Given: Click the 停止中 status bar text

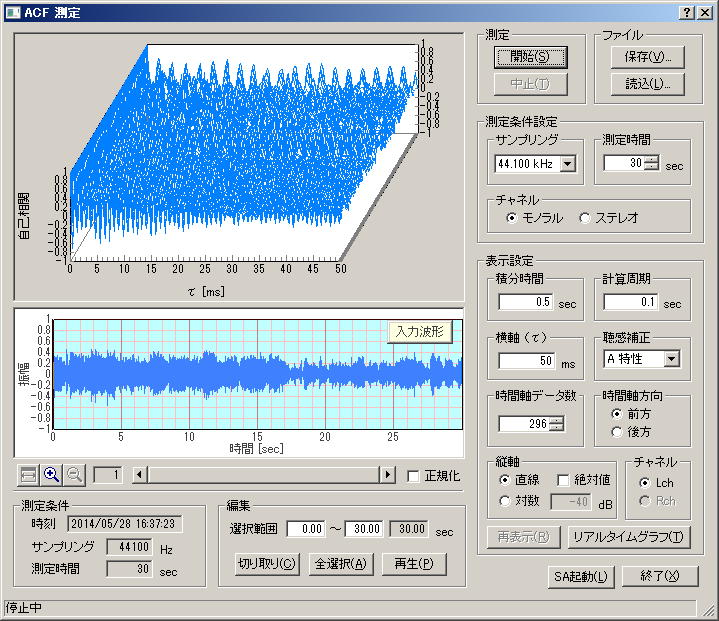Looking at the screenshot, I should tap(23, 608).
